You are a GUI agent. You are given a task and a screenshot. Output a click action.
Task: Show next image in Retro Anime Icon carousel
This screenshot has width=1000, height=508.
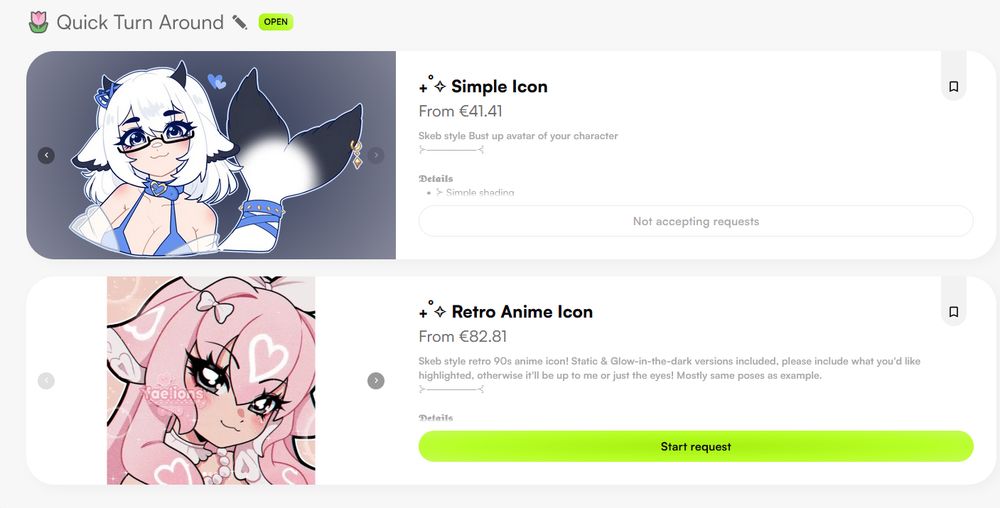376,381
